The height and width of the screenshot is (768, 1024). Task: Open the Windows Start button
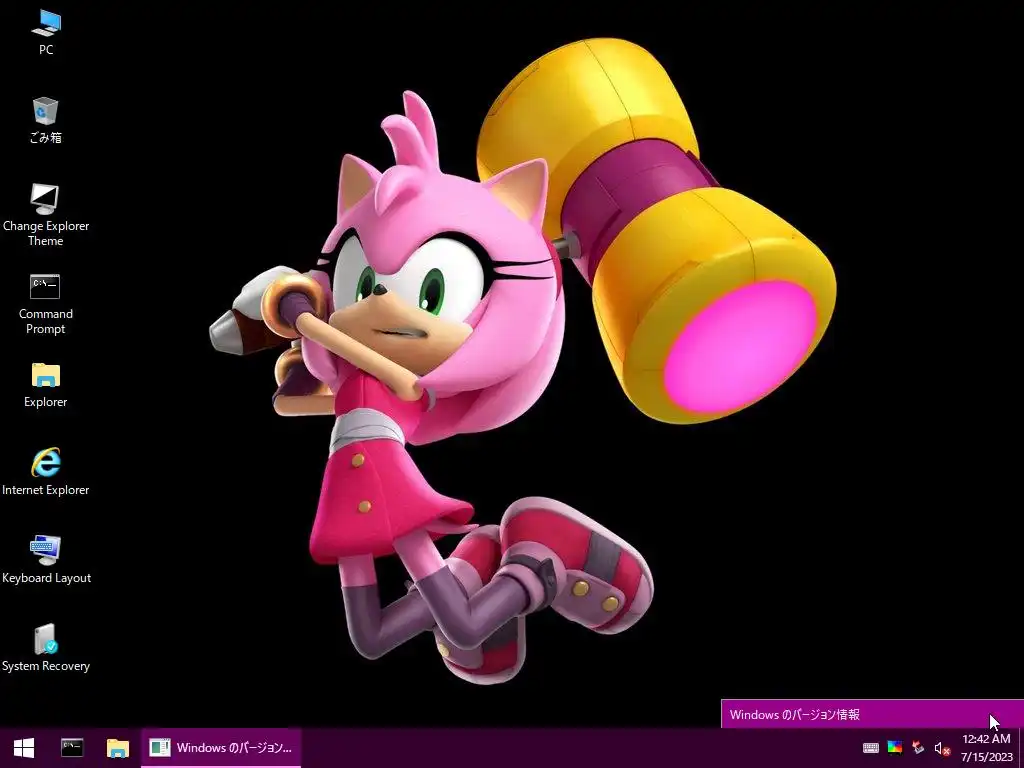click(24, 748)
